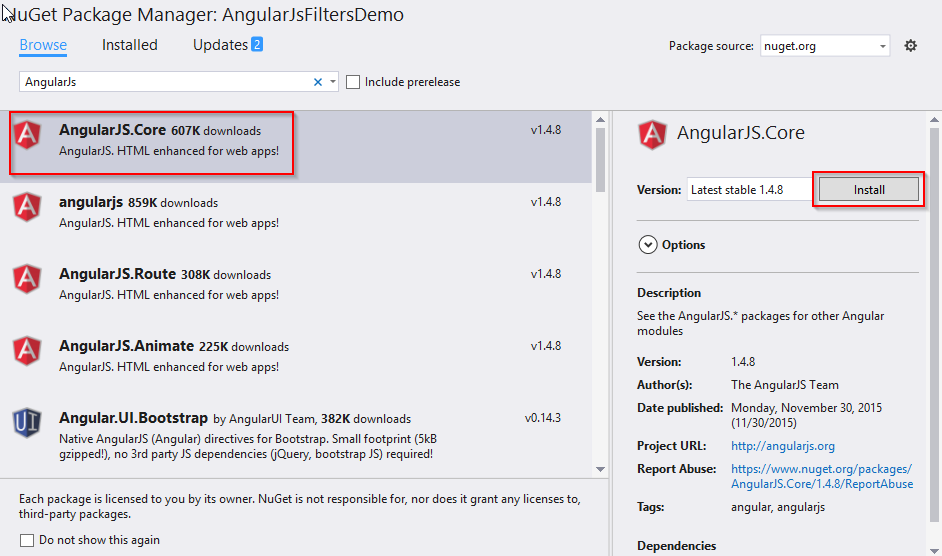
Task: Open the Report Abuse link
Action: (822, 476)
